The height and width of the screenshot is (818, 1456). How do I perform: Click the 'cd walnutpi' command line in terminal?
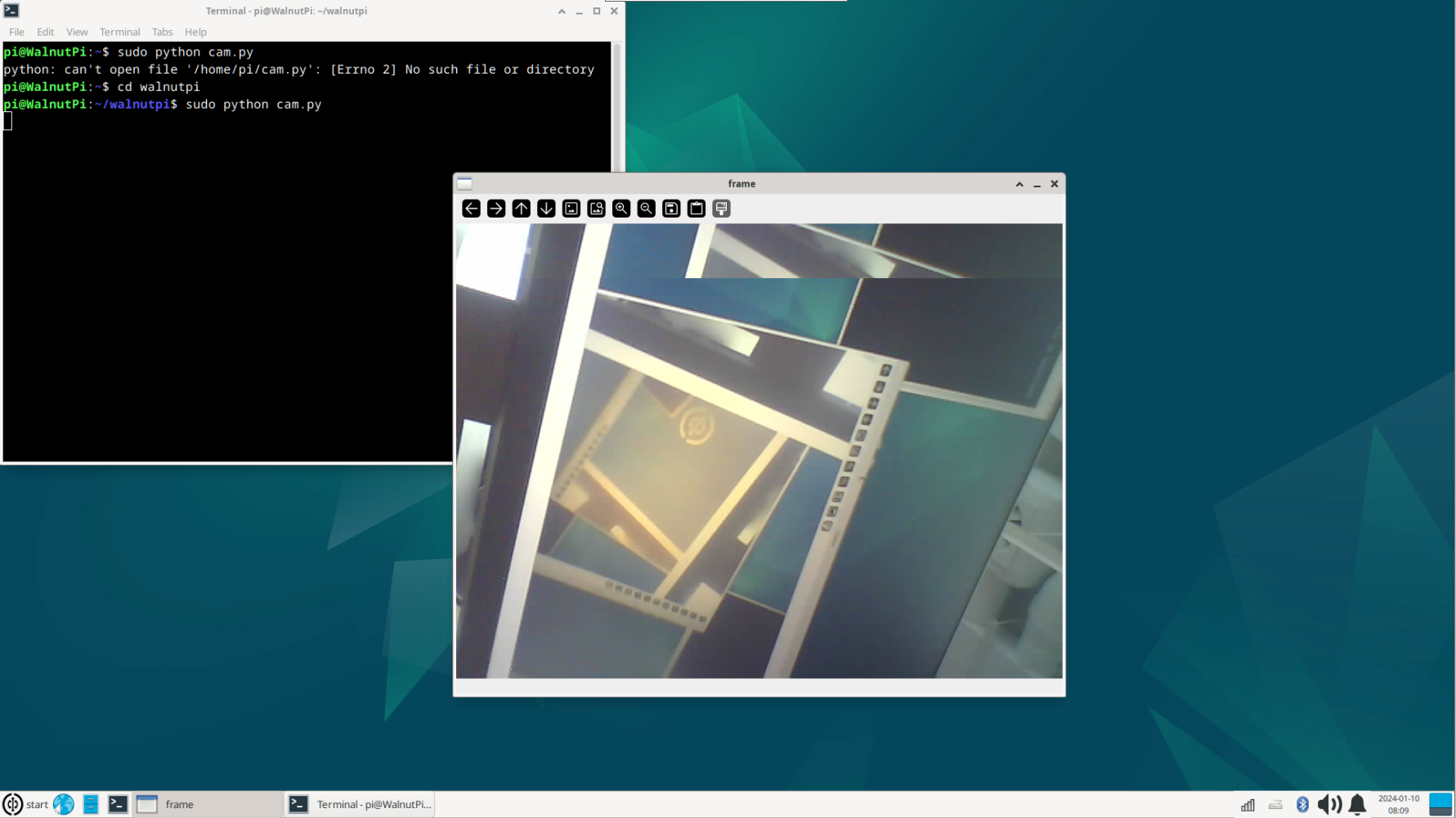click(x=159, y=87)
